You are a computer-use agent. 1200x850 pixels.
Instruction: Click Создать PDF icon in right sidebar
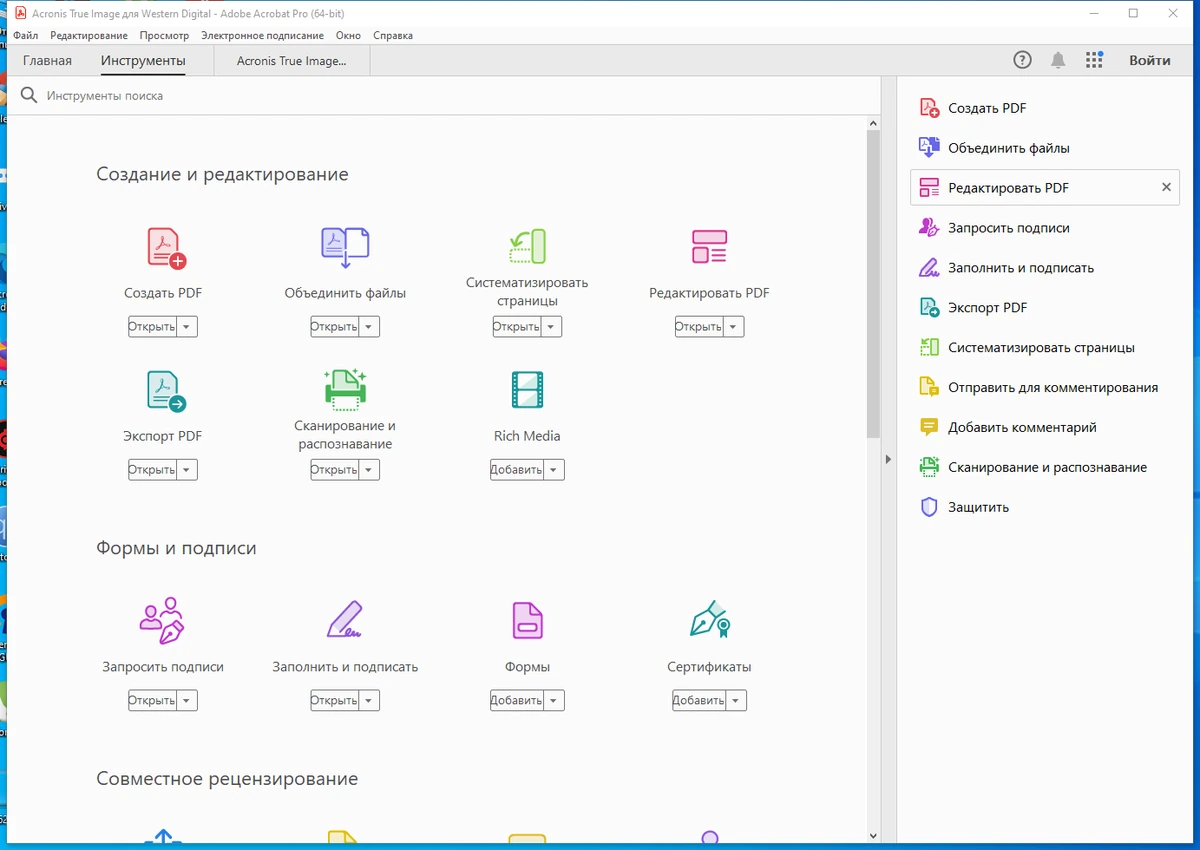[929, 108]
